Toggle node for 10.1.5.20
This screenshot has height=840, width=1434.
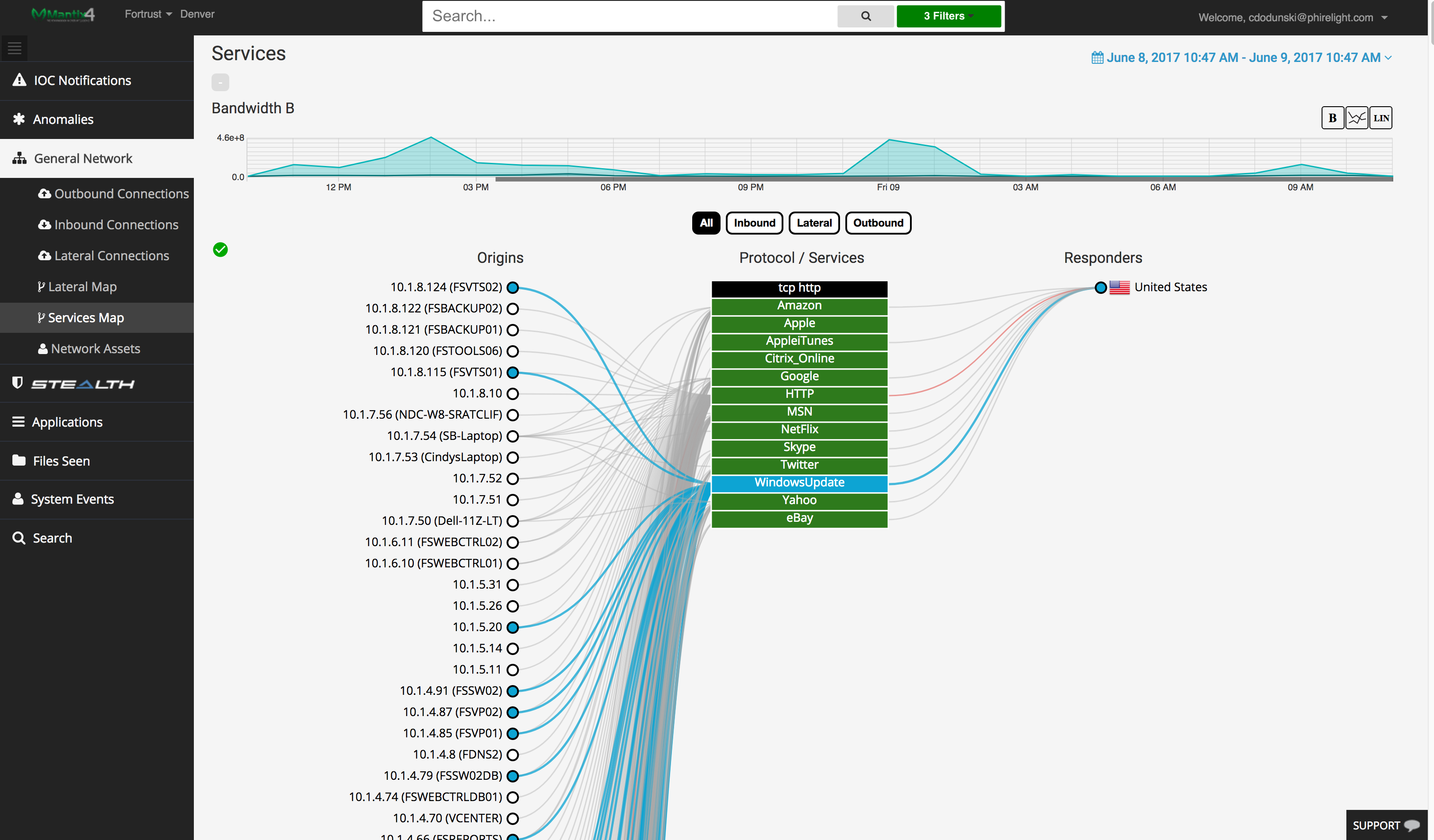513,627
